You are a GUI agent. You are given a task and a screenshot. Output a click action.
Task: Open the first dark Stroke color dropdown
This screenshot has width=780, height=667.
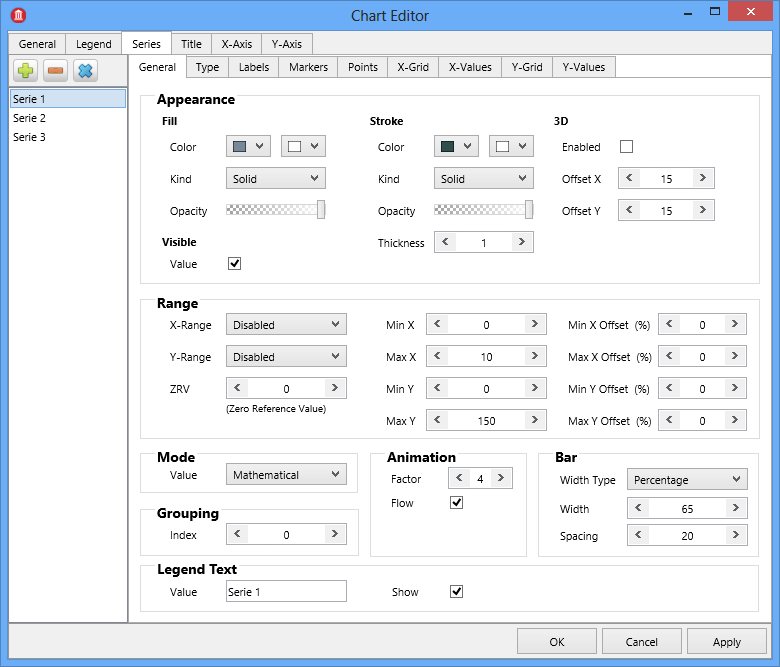pos(456,146)
